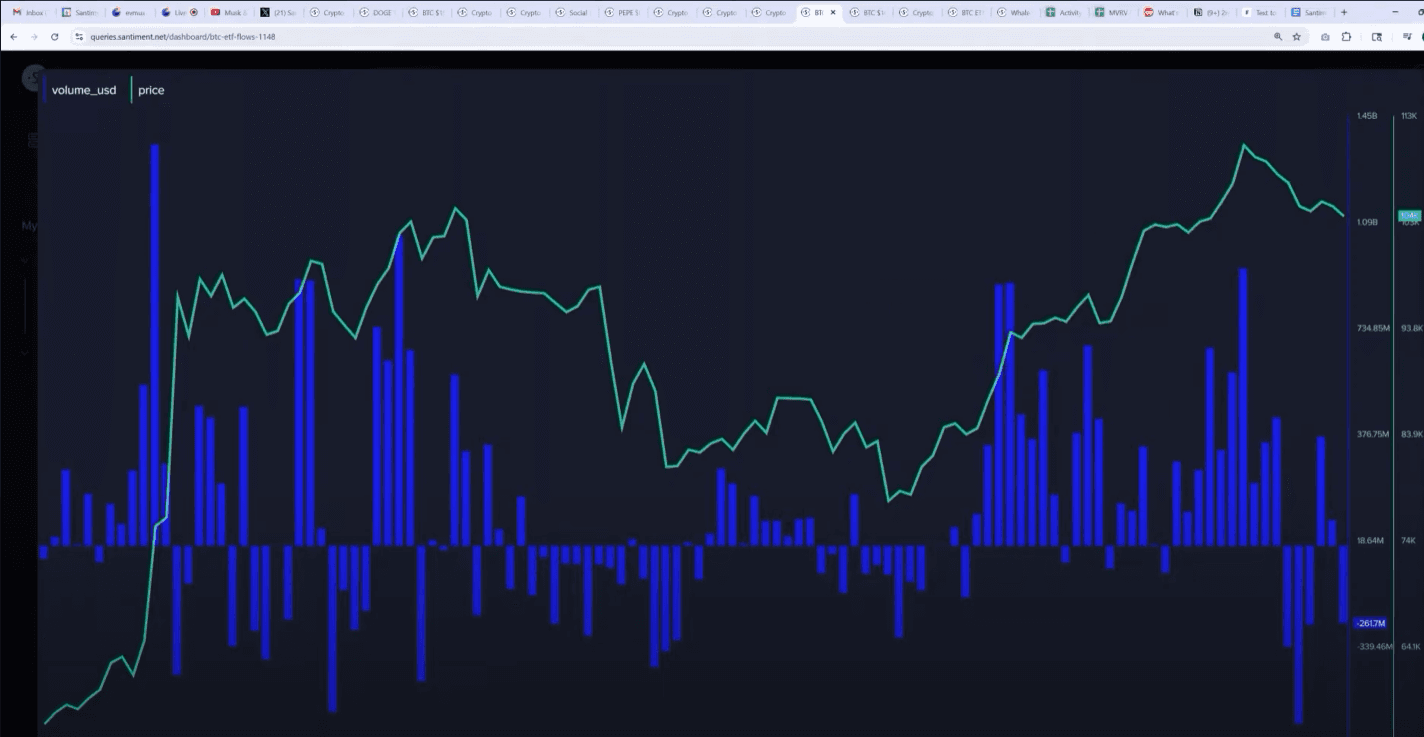
Task: Click the camera screenshot extension icon
Action: pyautogui.click(x=1325, y=37)
